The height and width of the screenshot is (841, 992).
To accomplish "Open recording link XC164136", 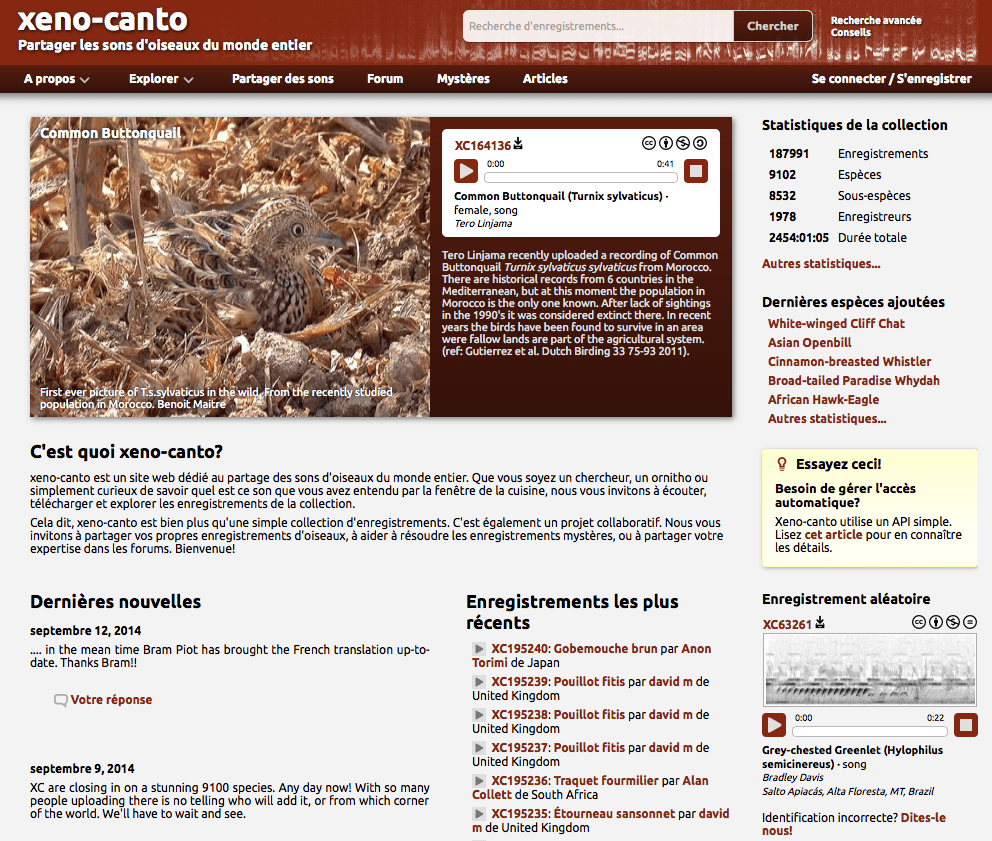I will pyautogui.click(x=483, y=146).
